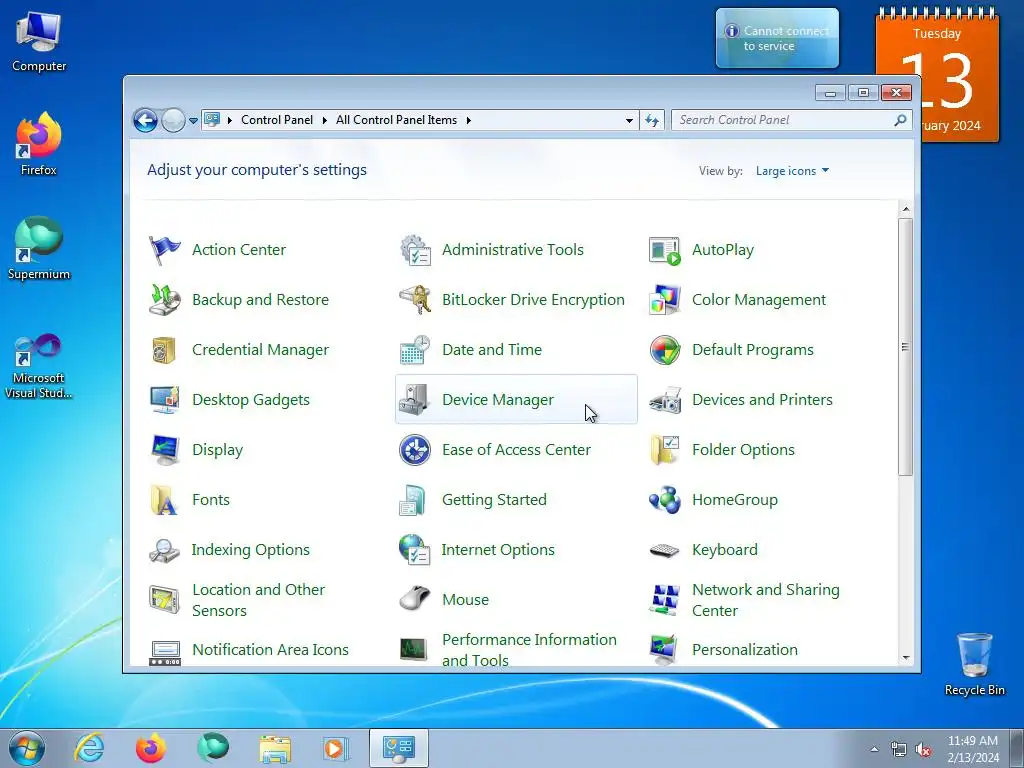Expand the address bar history dropdown arrow
Viewport: 1024px width, 768px height.
629,120
